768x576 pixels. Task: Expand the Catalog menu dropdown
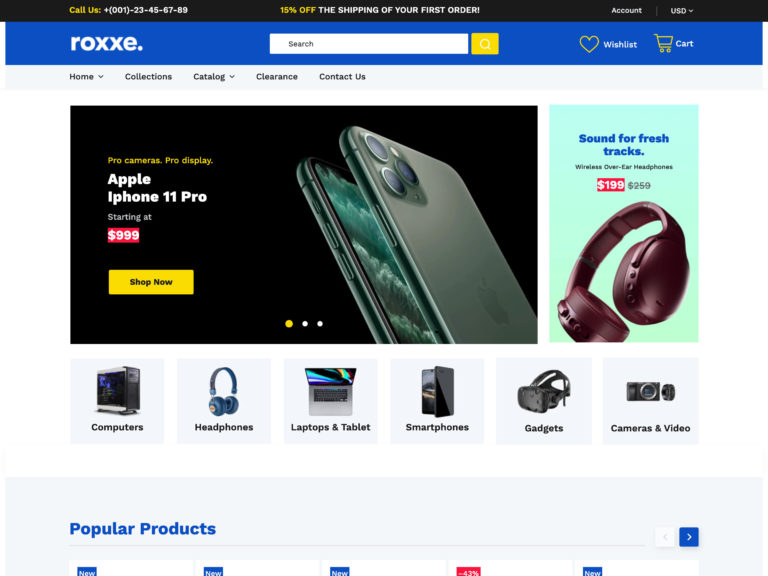[214, 76]
